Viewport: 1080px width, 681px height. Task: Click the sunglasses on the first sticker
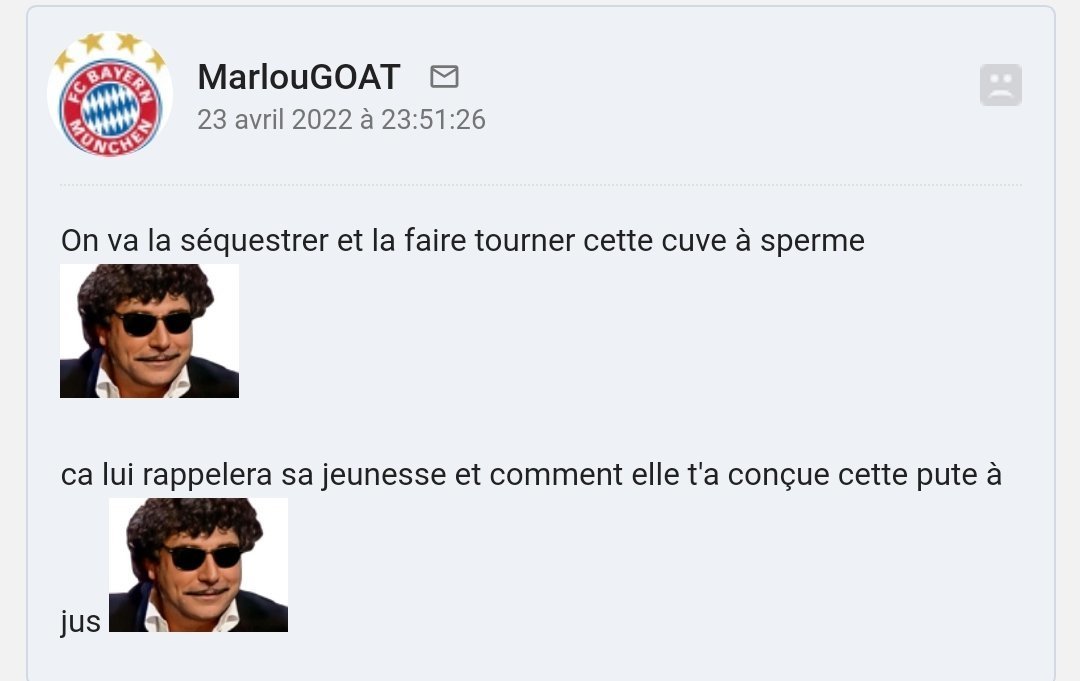(152, 322)
